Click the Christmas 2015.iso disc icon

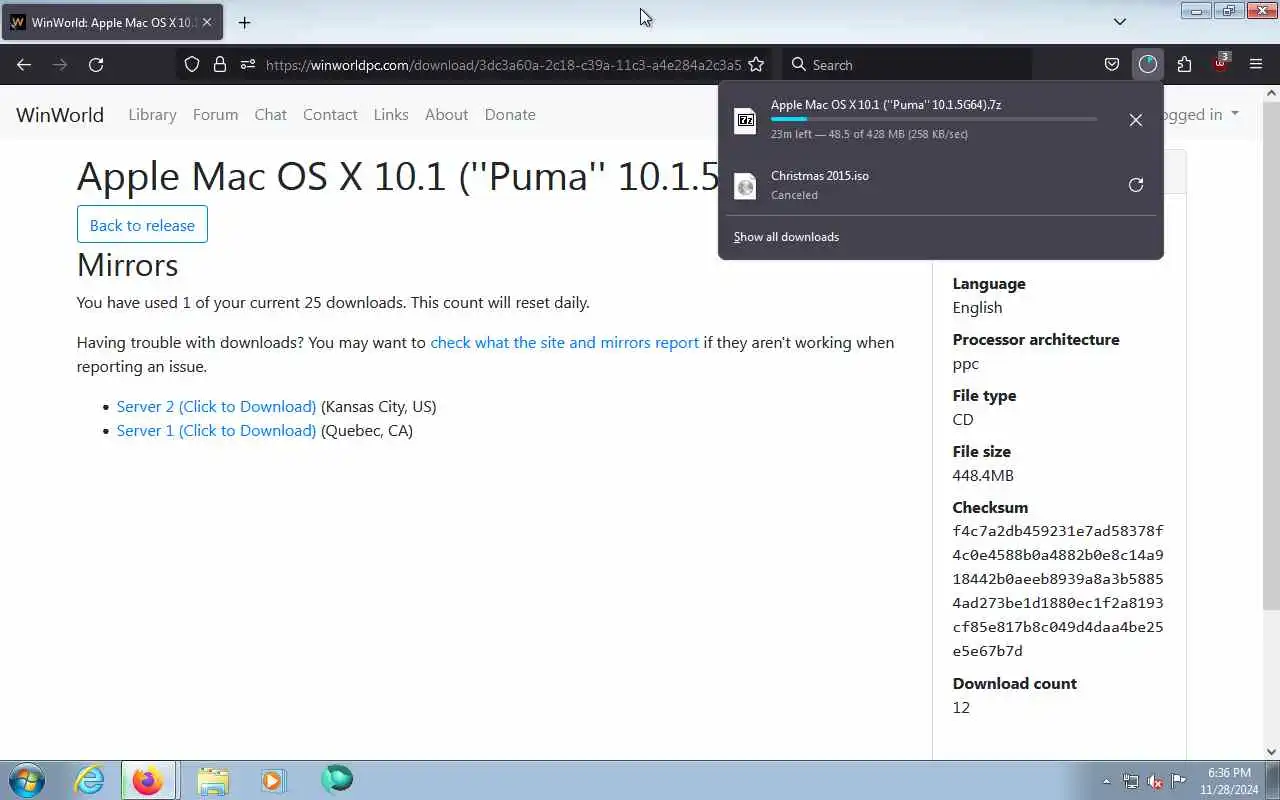click(745, 186)
